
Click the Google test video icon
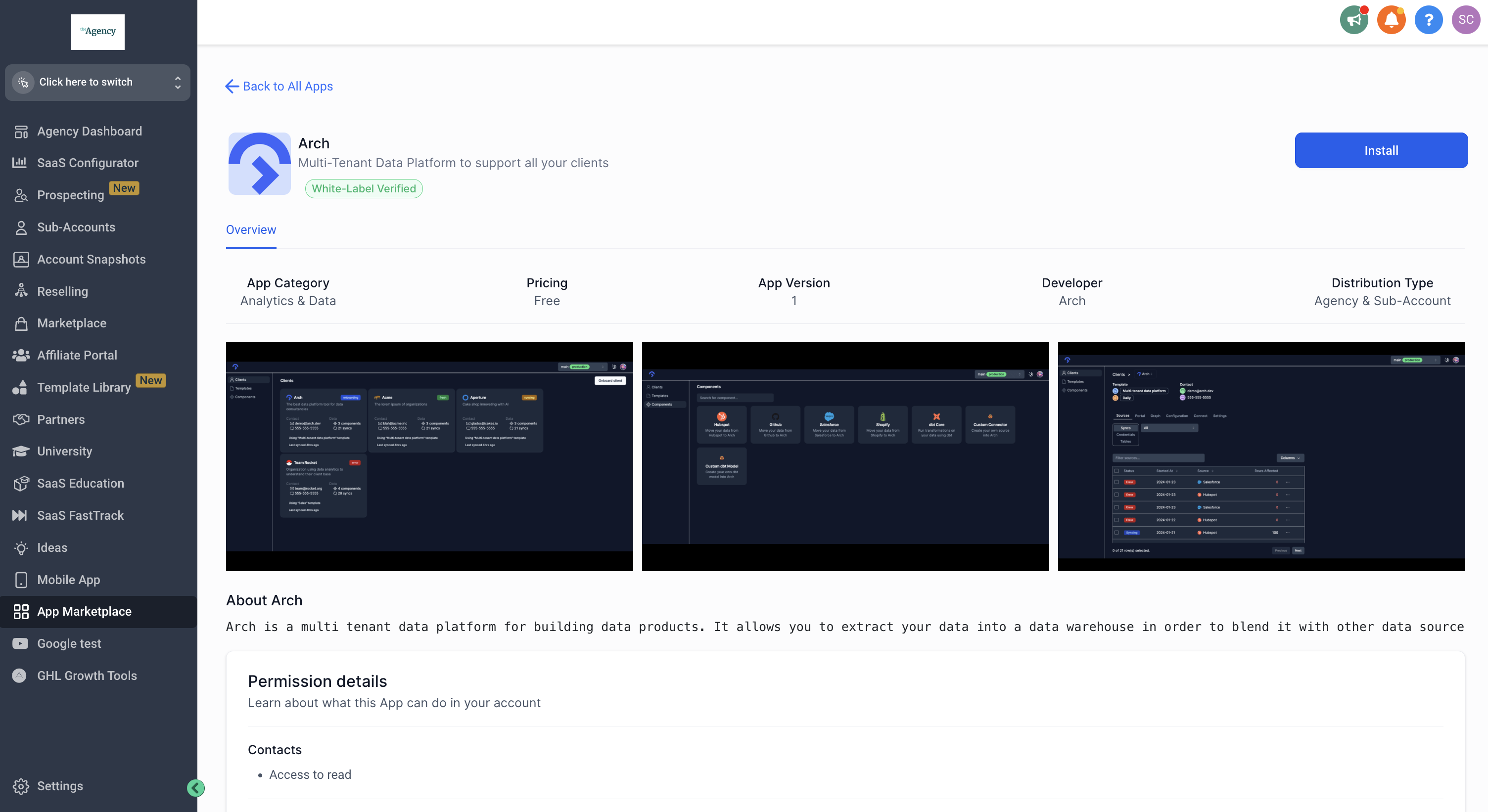[20, 643]
